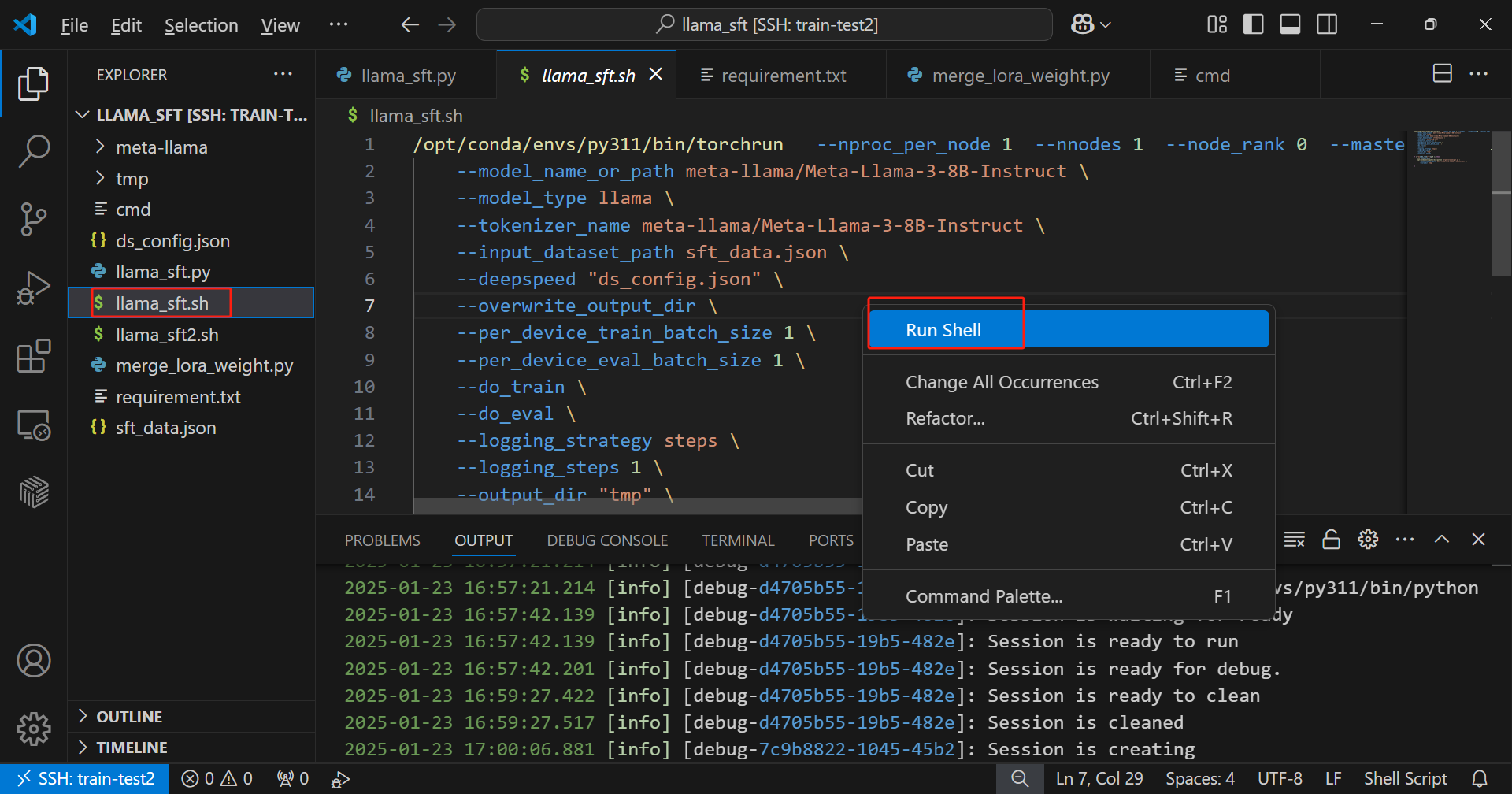This screenshot has width=1512, height=794.
Task: Click the notifications bell in status bar
Action: [1480, 779]
